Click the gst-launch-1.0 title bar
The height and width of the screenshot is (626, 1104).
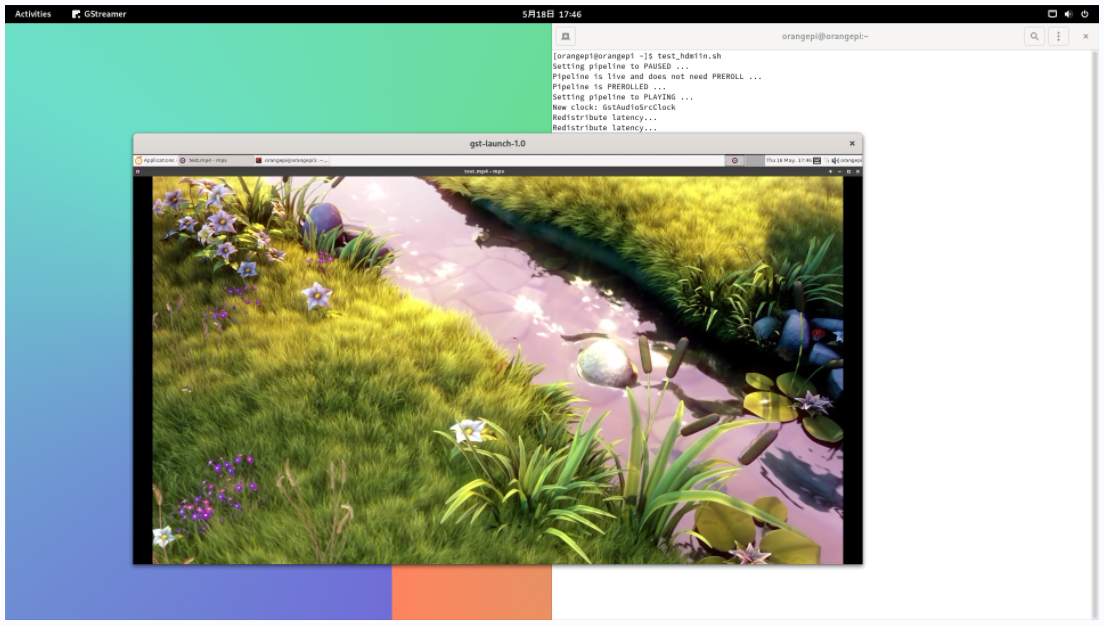pos(498,144)
